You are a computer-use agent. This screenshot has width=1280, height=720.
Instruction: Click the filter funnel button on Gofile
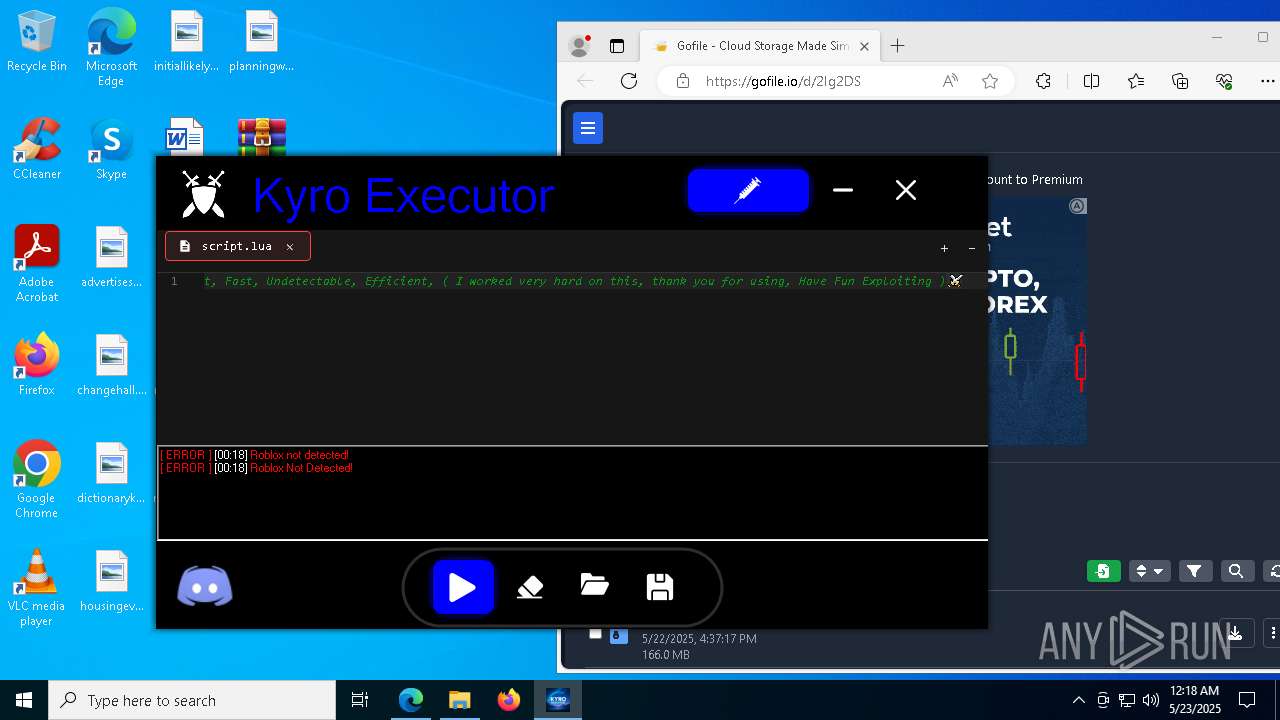pyautogui.click(x=1194, y=571)
